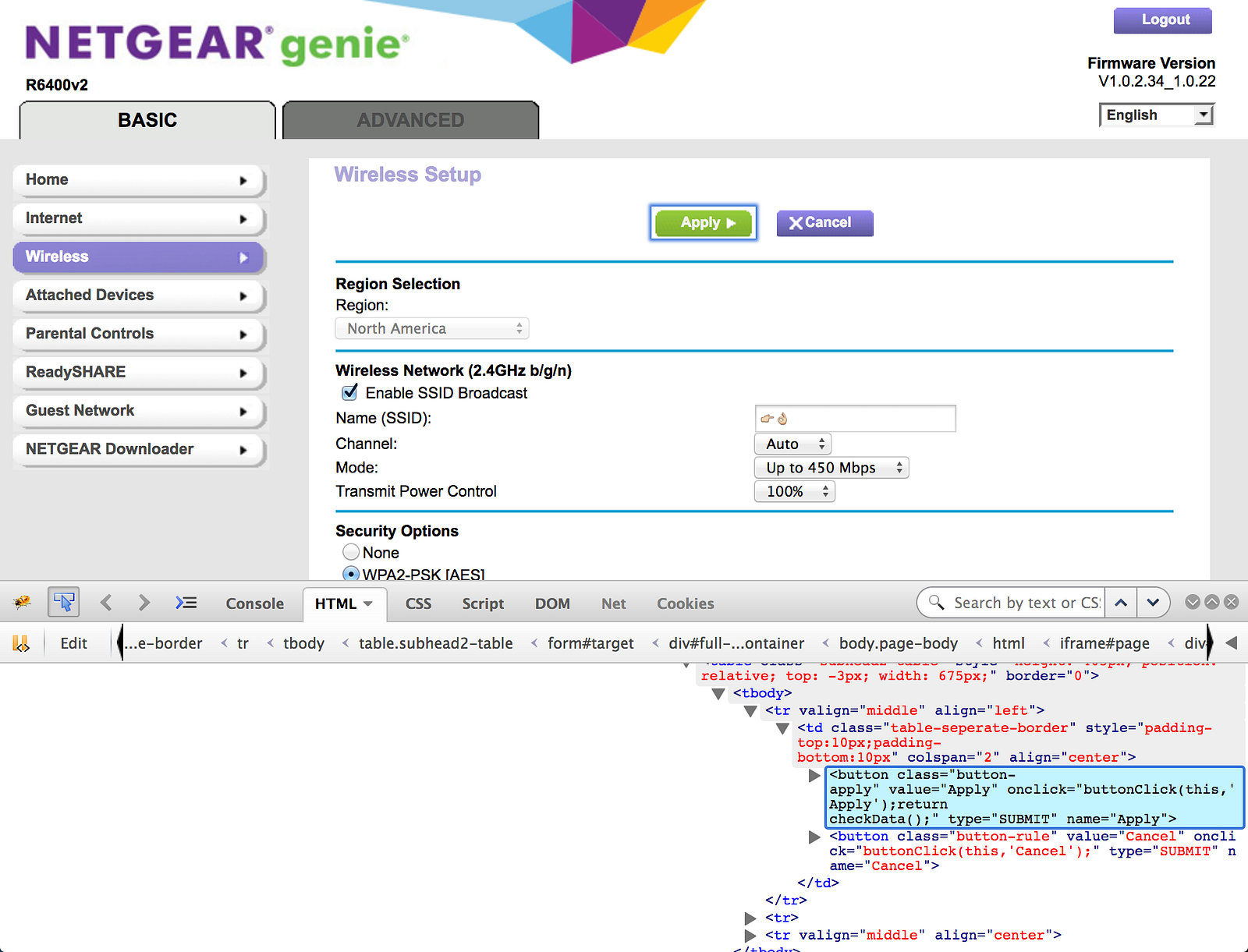This screenshot has height=952, width=1248.
Task: Click the Logout button
Action: [x=1163, y=20]
